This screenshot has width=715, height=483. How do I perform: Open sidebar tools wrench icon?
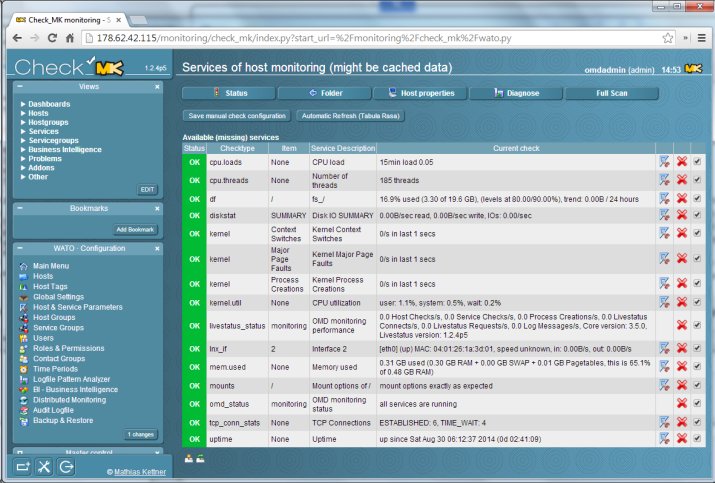44,467
